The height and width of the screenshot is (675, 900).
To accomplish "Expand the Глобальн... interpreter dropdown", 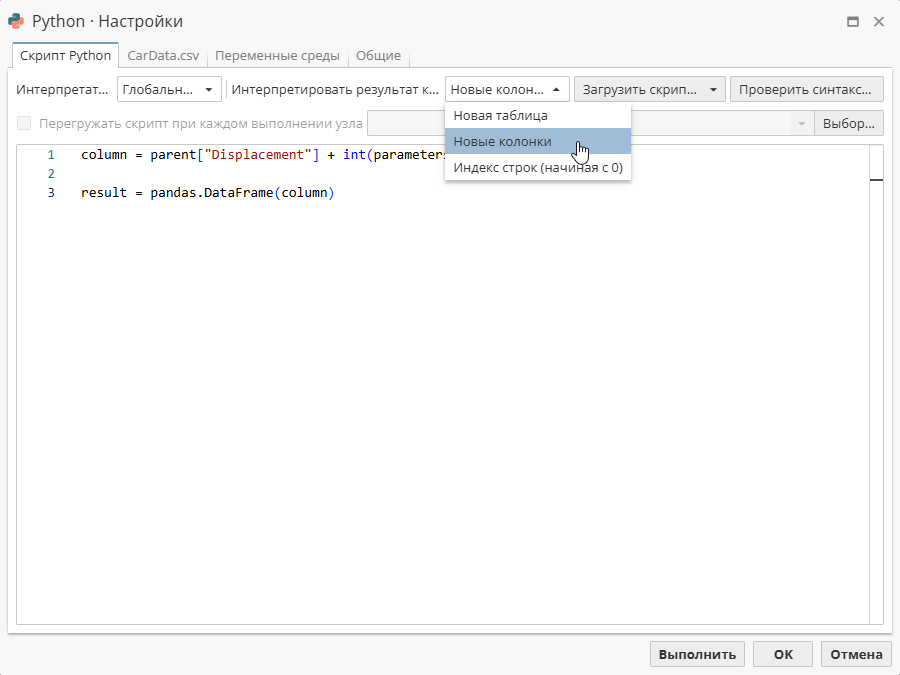I will click(x=170, y=89).
